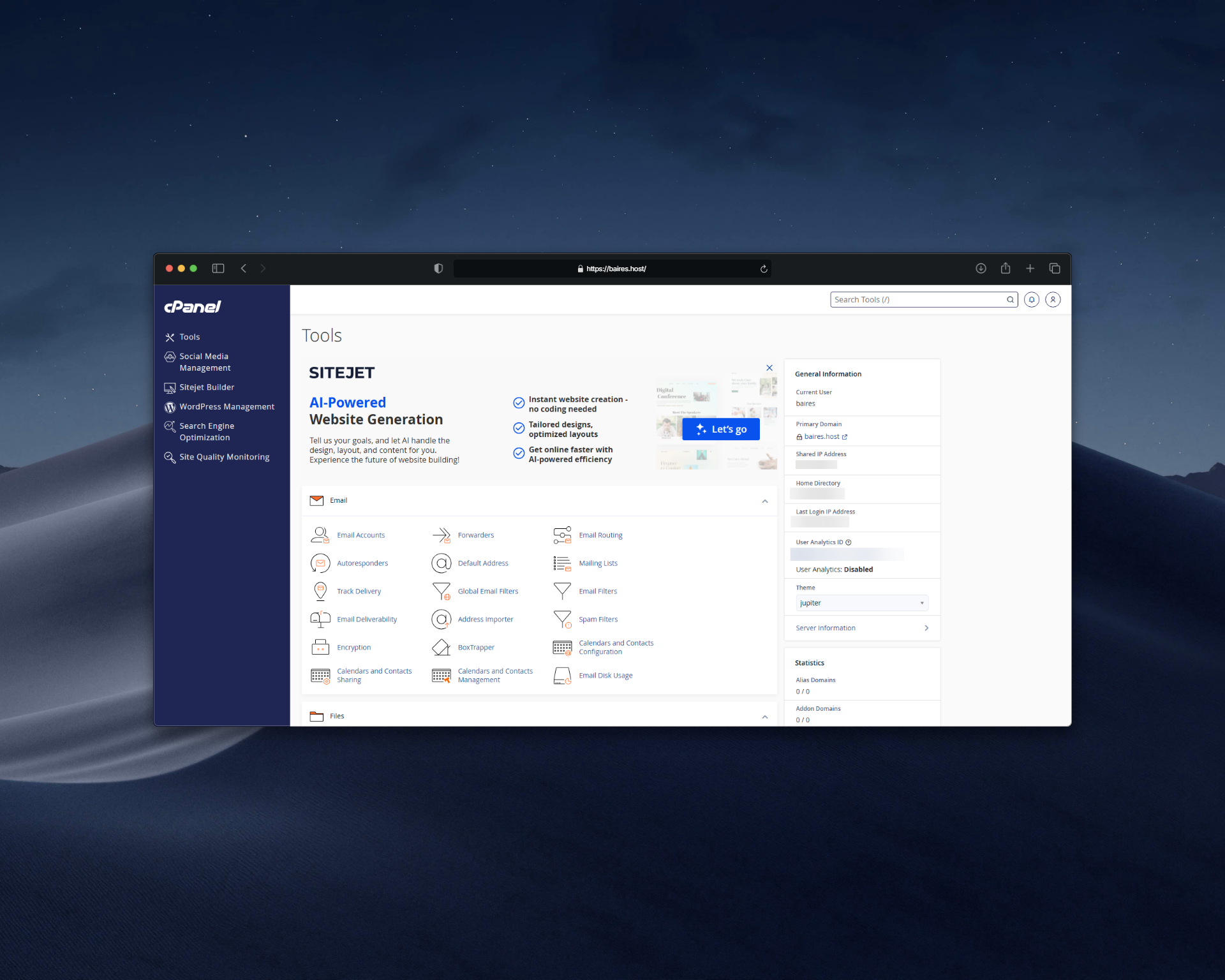
Task: Dismiss the SITEJET banner
Action: [769, 367]
